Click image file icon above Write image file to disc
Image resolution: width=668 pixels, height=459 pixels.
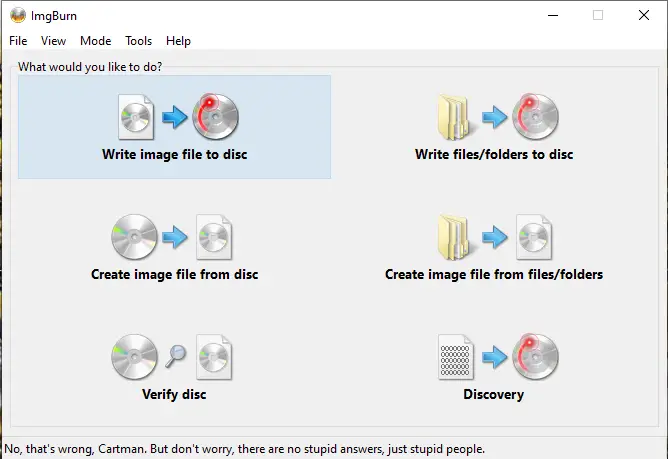coord(136,117)
